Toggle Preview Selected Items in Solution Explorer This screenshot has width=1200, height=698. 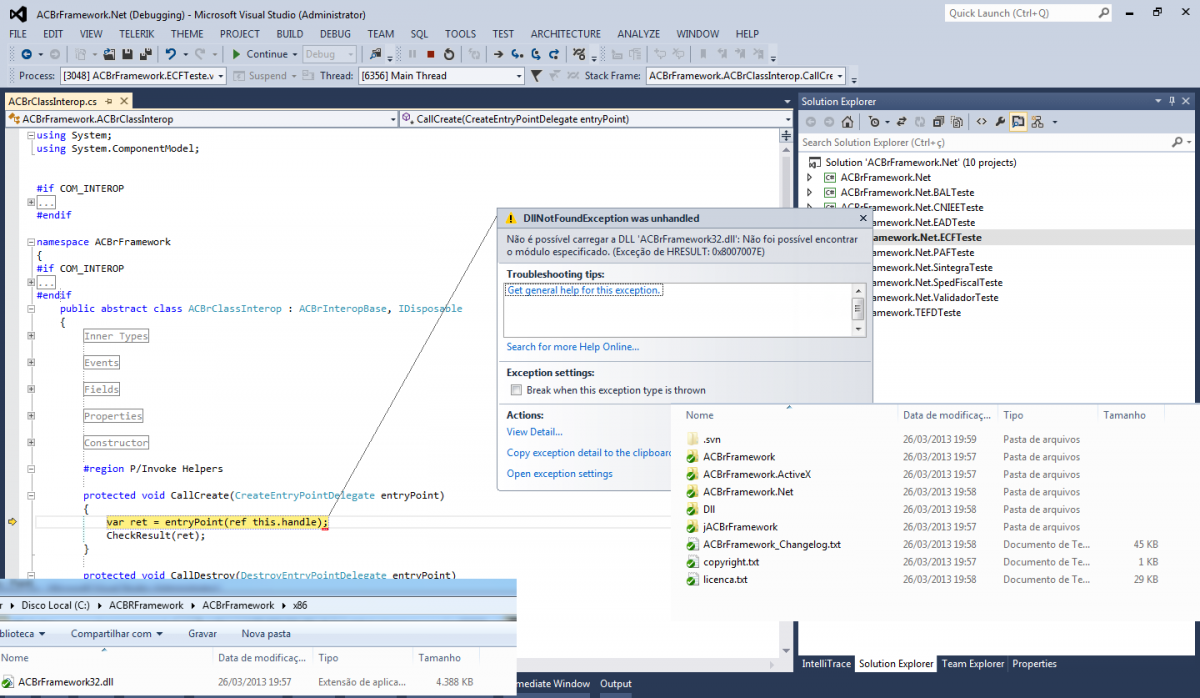click(1018, 122)
